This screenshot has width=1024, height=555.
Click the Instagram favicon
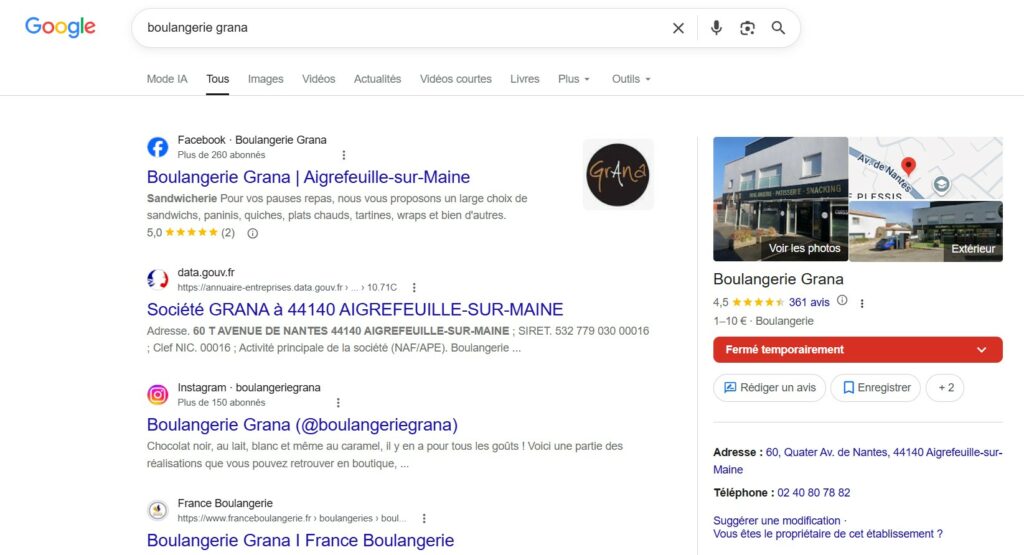[157, 394]
